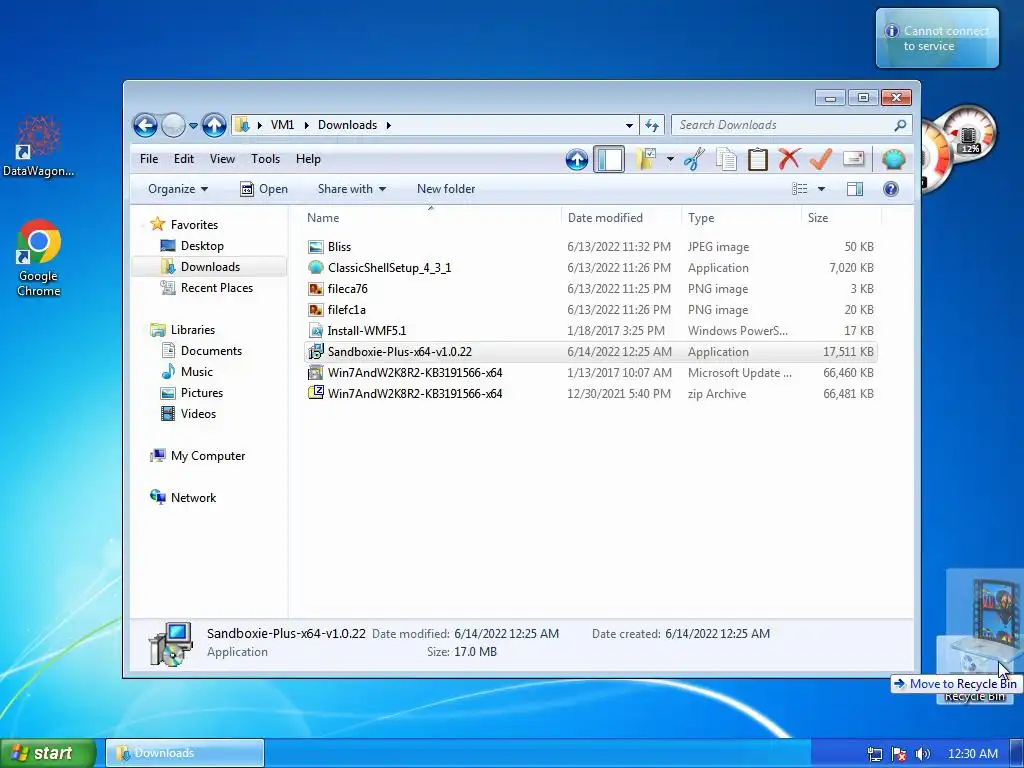Select My Computer in navigation pane
Screen dimensions: 1024x768
pos(208,456)
